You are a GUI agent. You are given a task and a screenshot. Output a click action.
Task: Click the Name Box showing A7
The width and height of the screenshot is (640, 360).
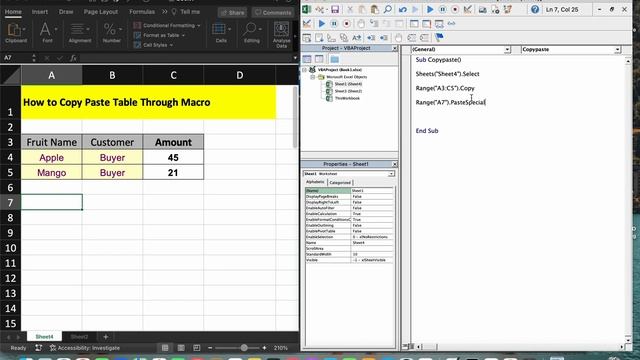click(x=16, y=58)
